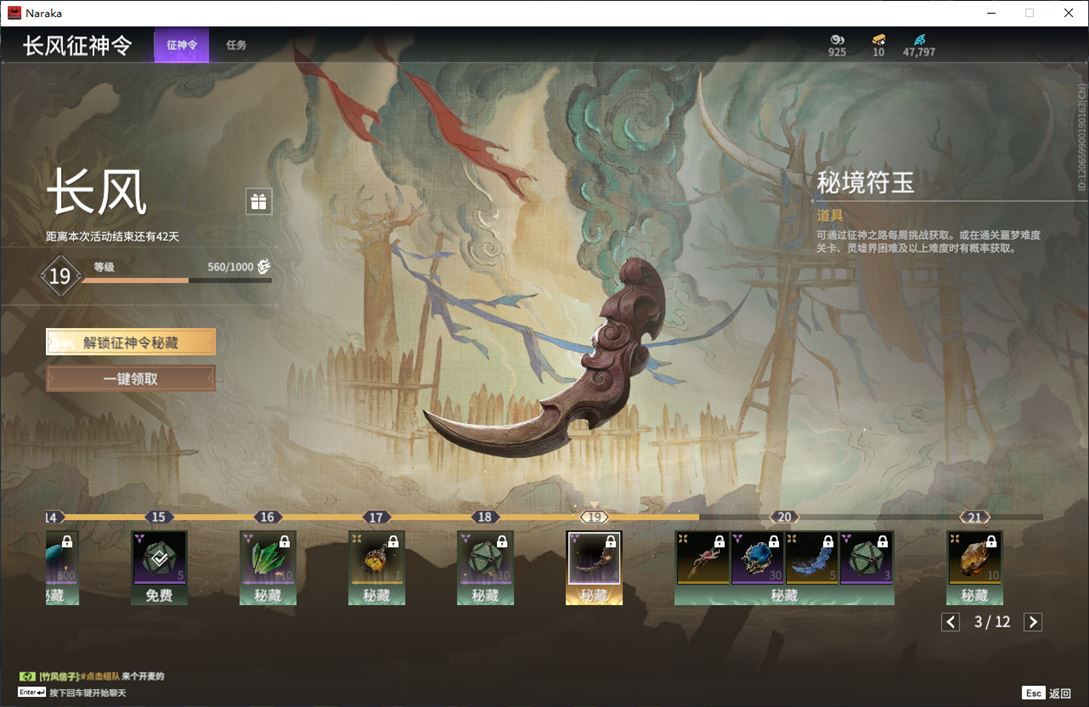
Task: Click the gift box icon beside 长风
Action: [258, 201]
